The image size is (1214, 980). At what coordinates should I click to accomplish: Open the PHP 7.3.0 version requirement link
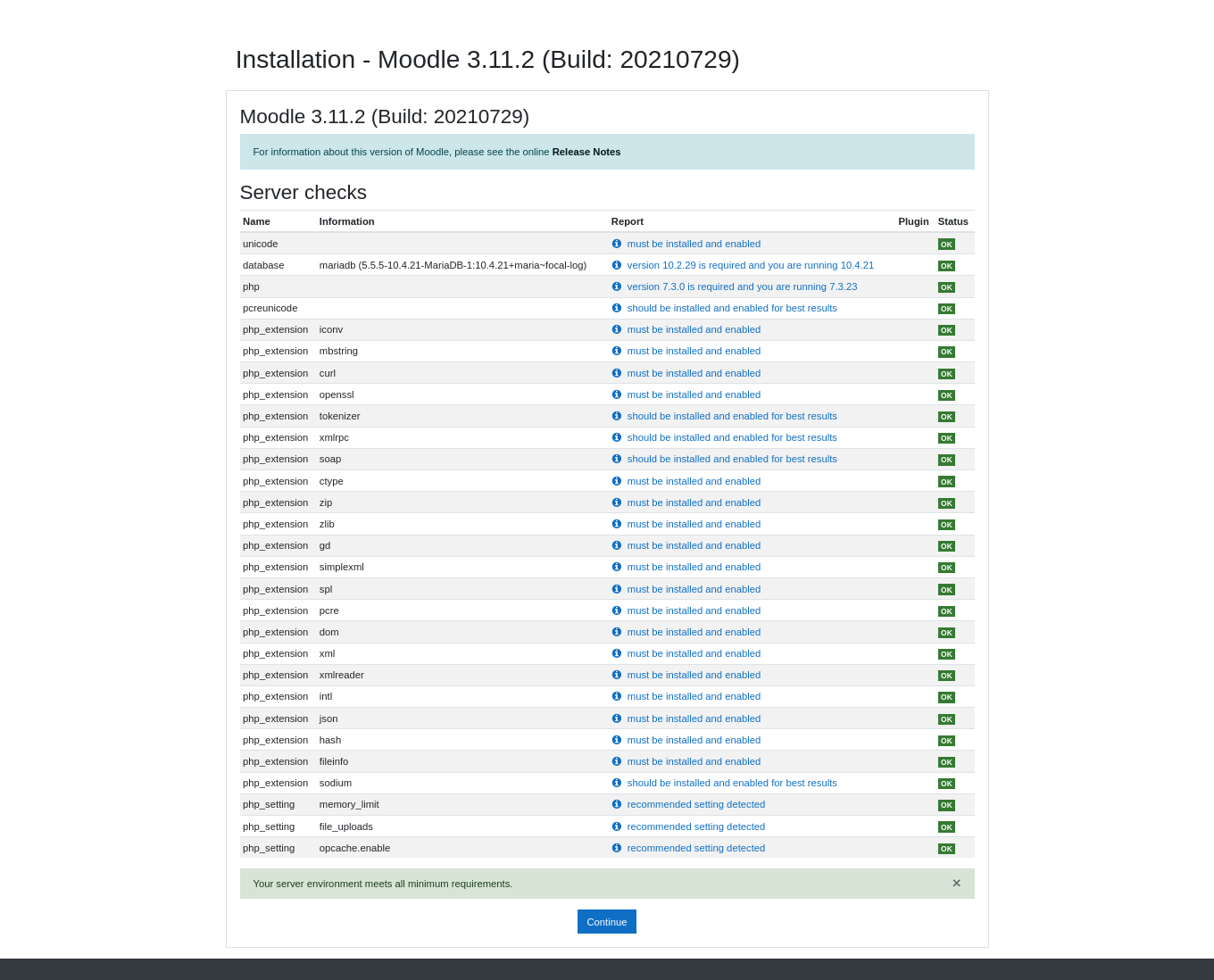point(741,287)
